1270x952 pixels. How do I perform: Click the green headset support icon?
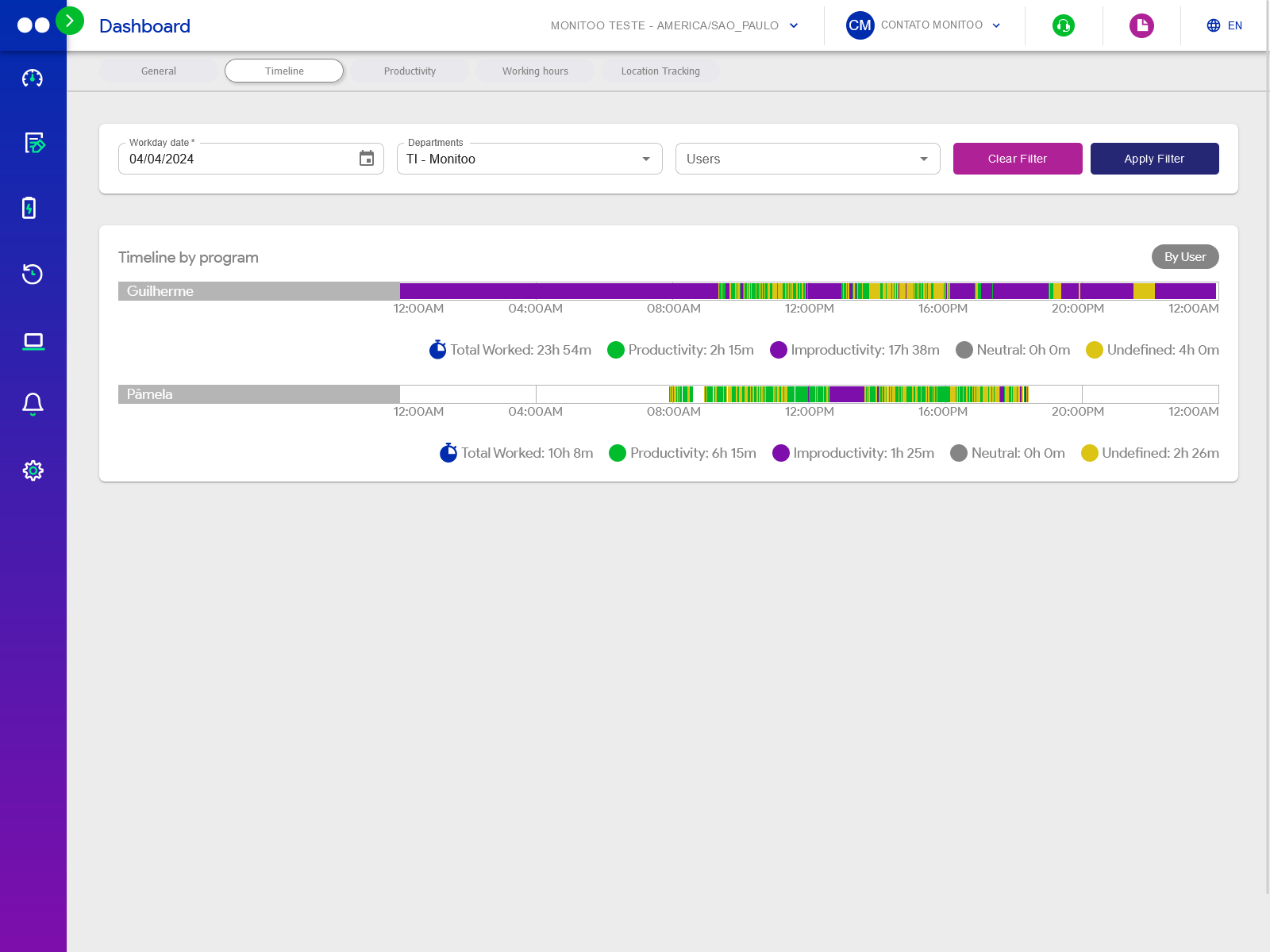coord(1063,25)
